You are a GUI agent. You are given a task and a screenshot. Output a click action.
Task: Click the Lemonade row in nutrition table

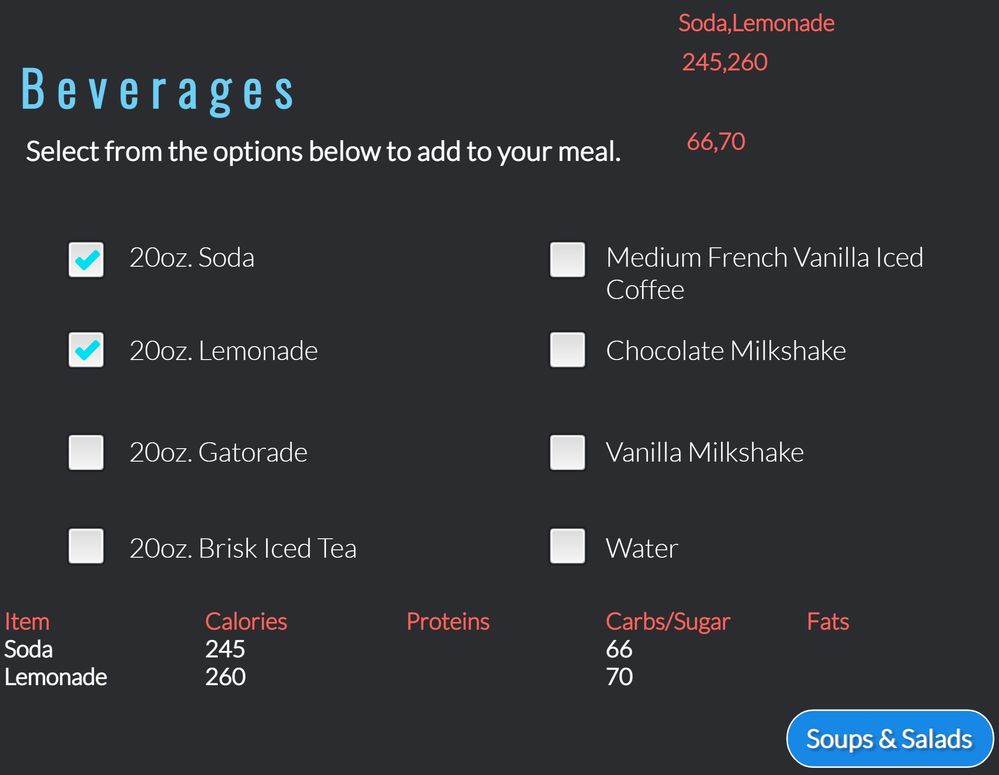pyautogui.click(x=319, y=677)
